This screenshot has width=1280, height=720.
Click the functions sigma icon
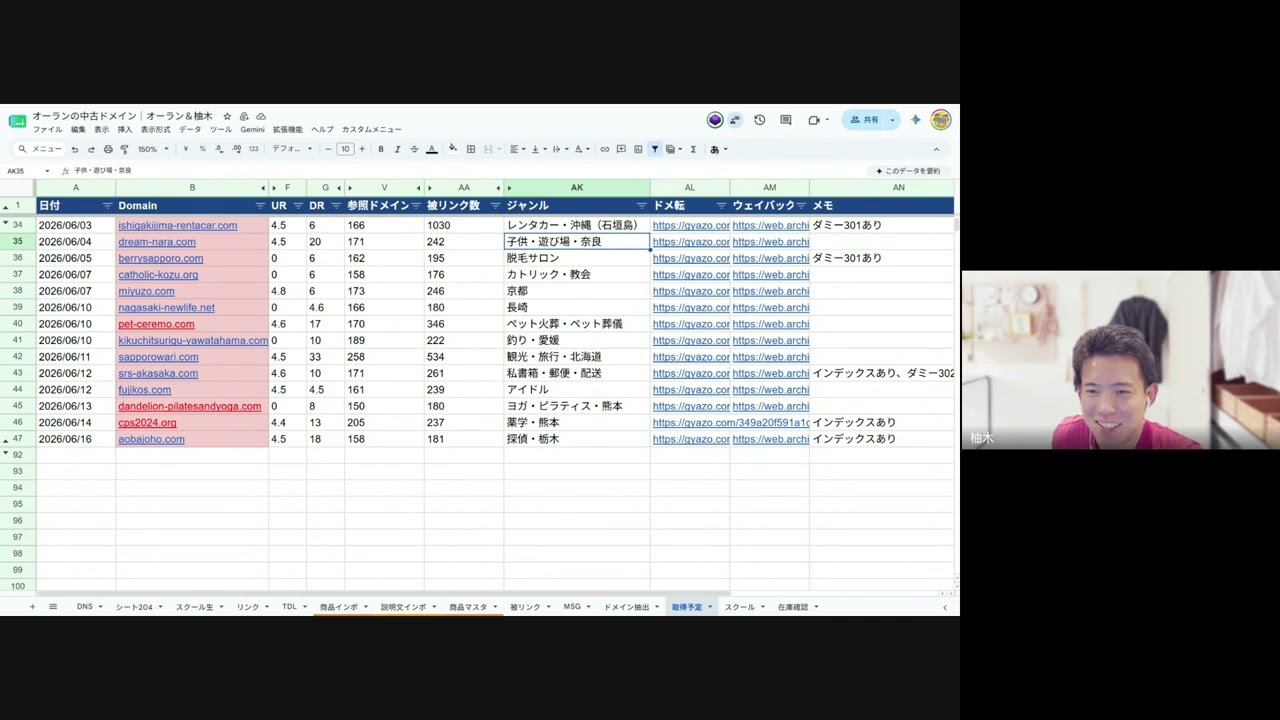pyautogui.click(x=693, y=149)
